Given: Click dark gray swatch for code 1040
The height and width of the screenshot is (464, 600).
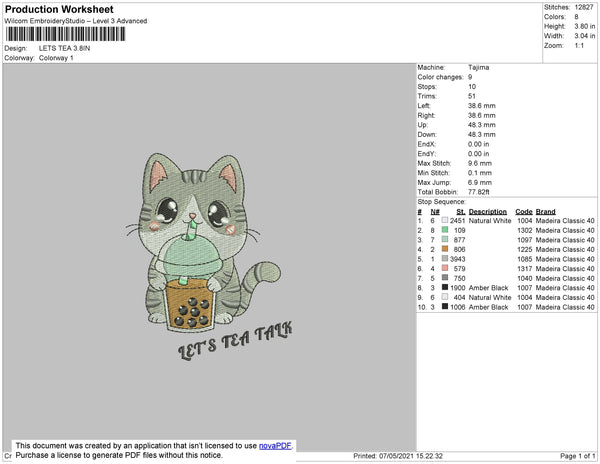Looking at the screenshot, I should click(445, 278).
